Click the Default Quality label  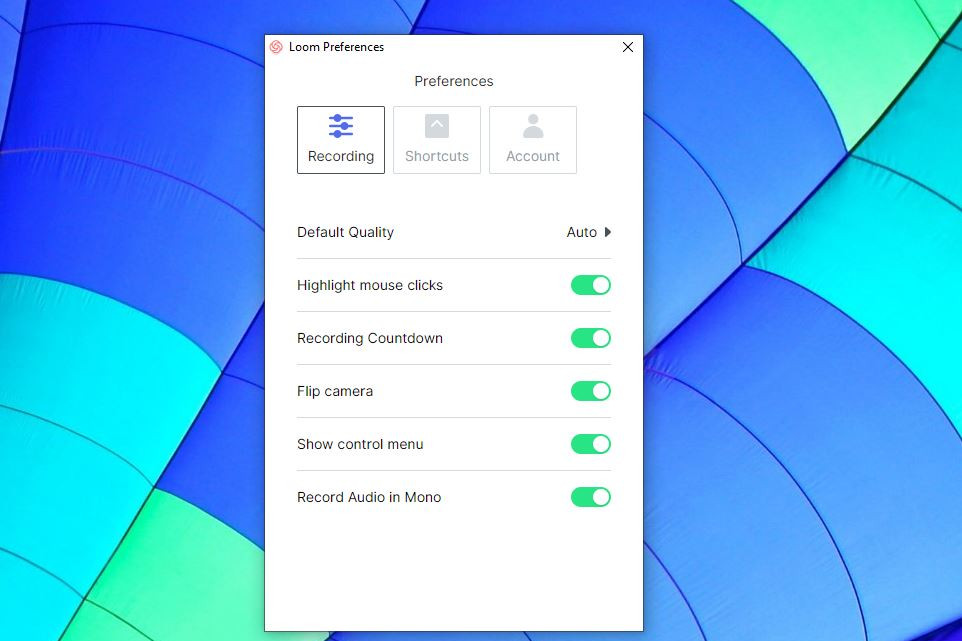345,232
